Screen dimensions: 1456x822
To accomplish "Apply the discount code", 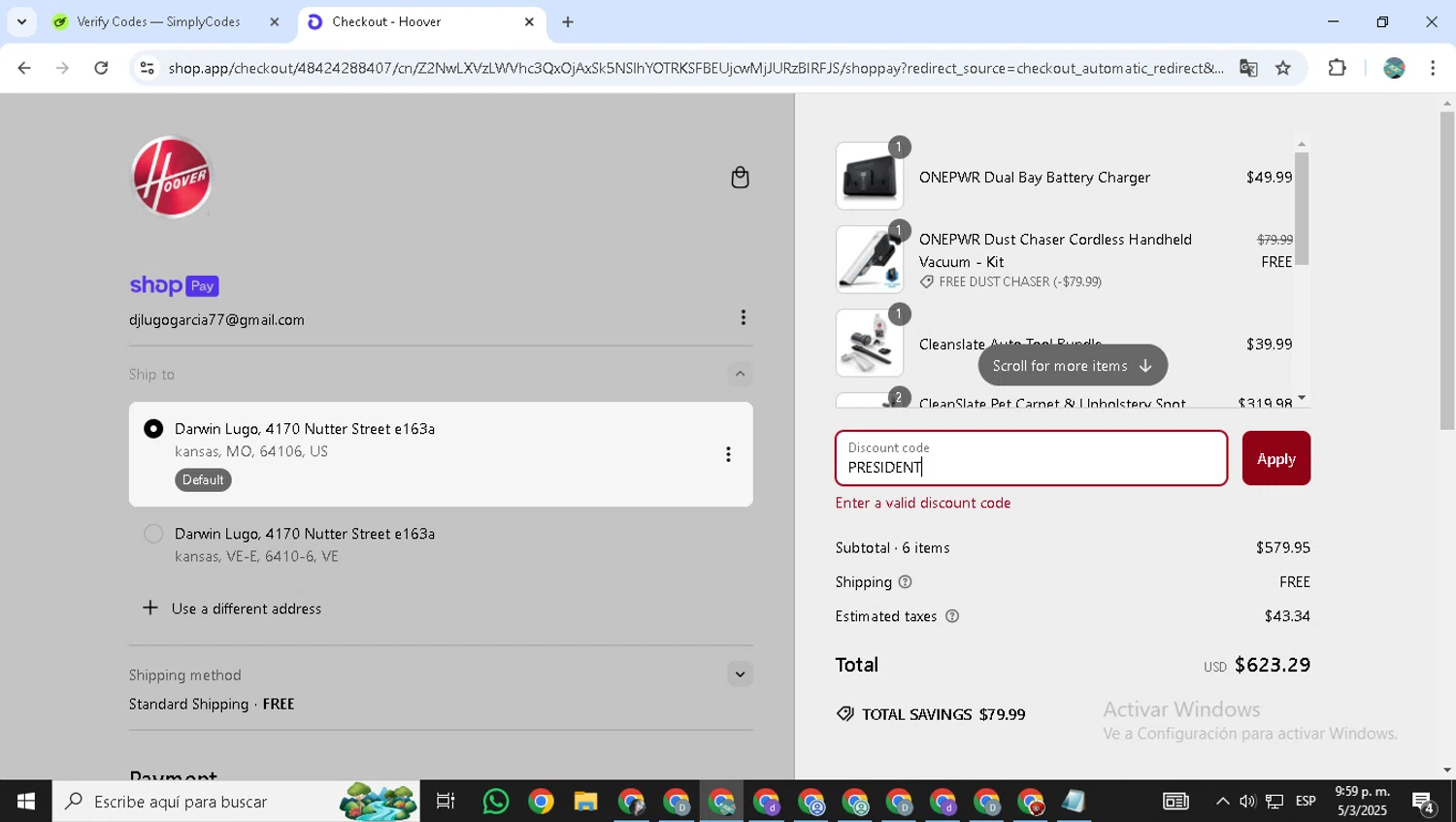I will pyautogui.click(x=1275, y=458).
